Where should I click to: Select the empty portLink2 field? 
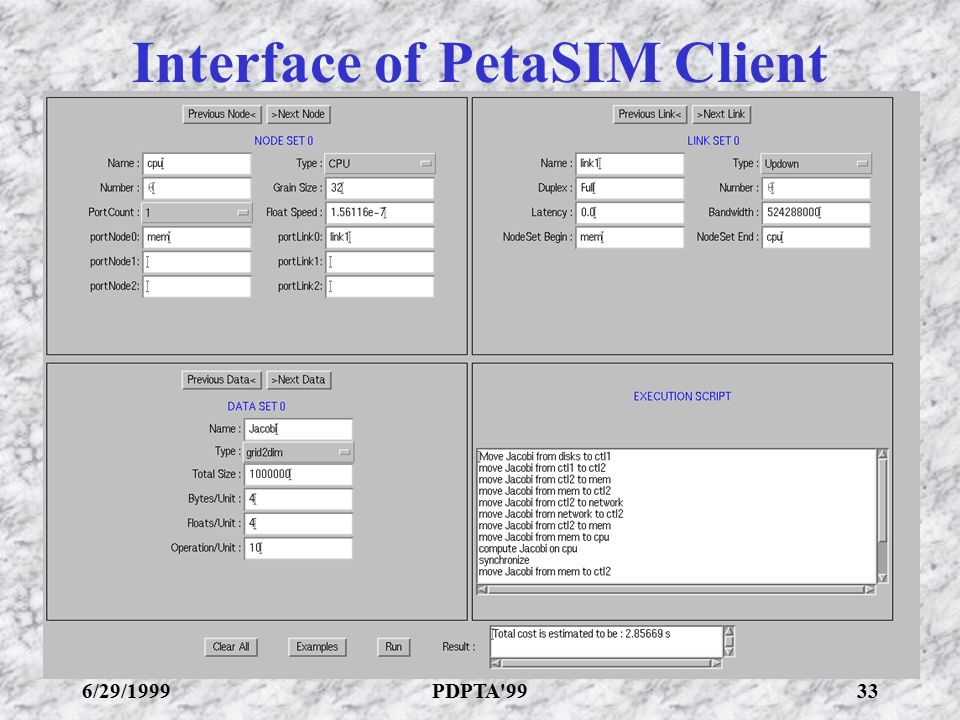tap(380, 287)
